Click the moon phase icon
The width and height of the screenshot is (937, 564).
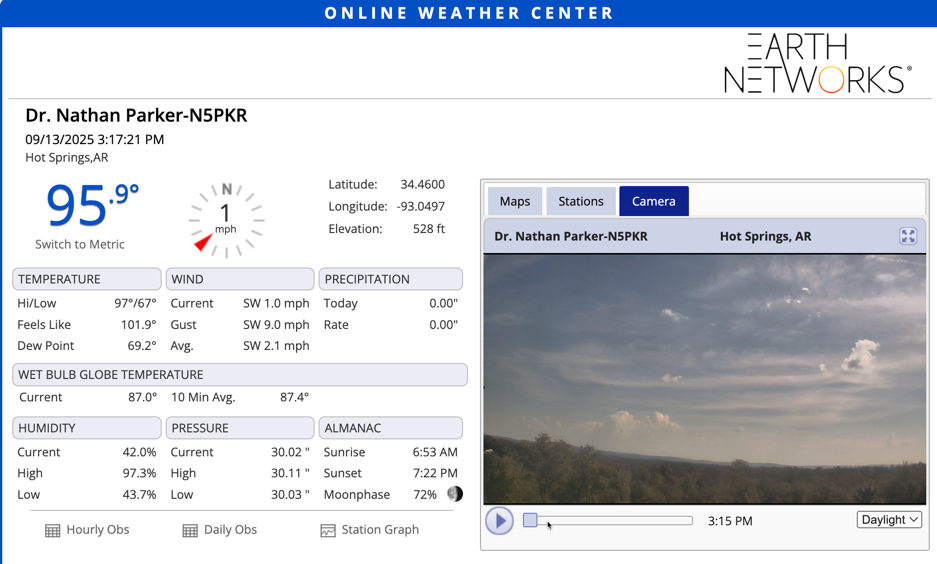(455, 494)
